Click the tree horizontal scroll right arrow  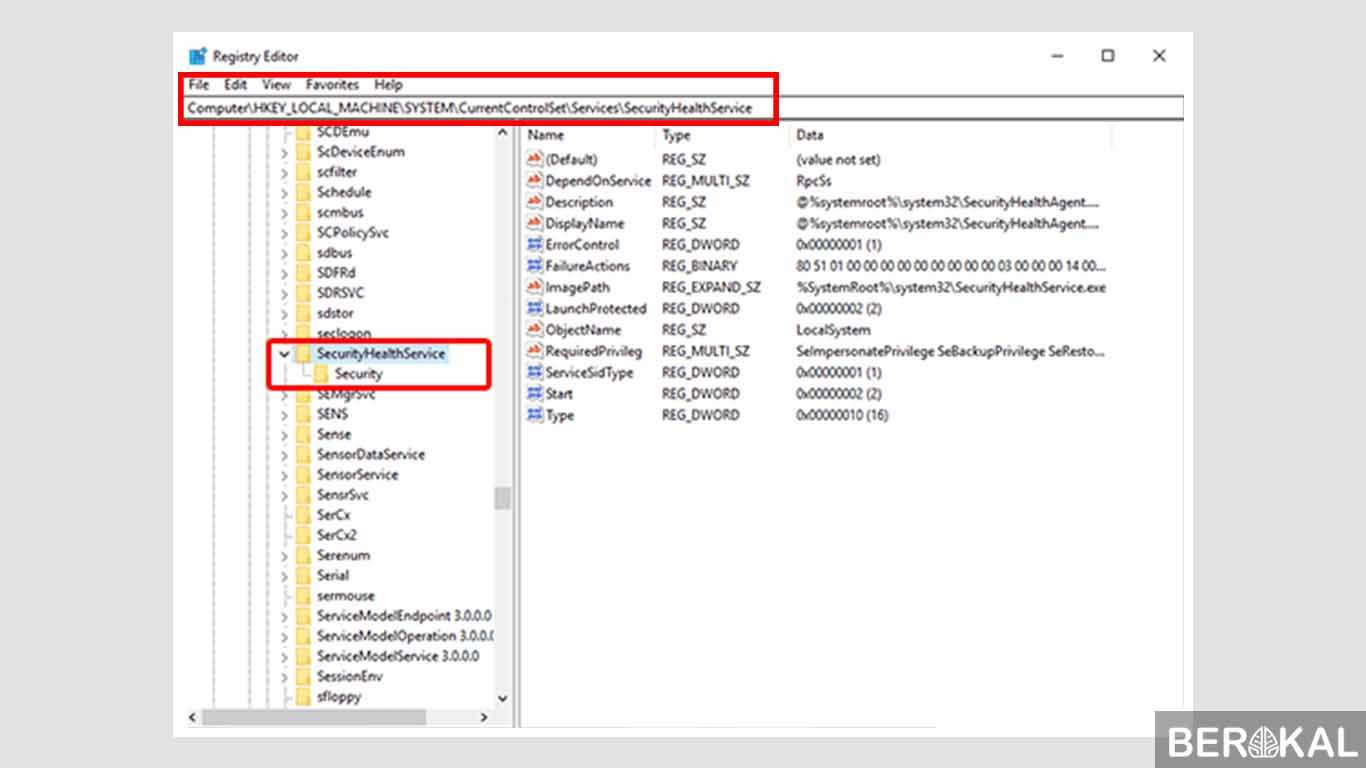click(x=484, y=717)
